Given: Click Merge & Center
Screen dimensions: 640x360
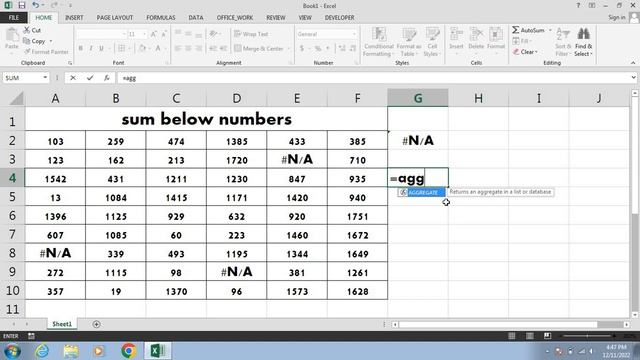Looking at the screenshot, I should [x=259, y=49].
